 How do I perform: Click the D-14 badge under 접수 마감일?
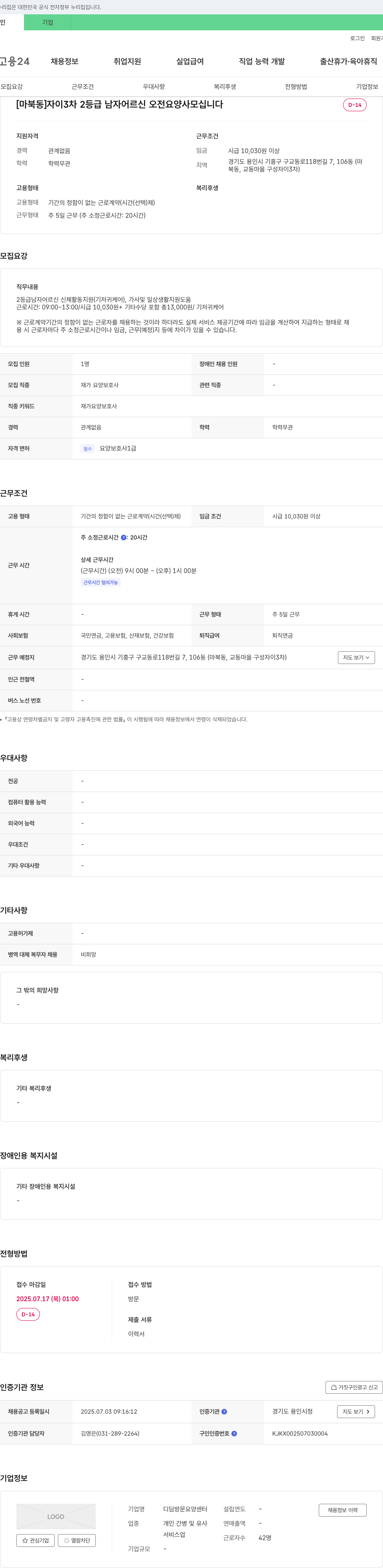click(x=28, y=1314)
